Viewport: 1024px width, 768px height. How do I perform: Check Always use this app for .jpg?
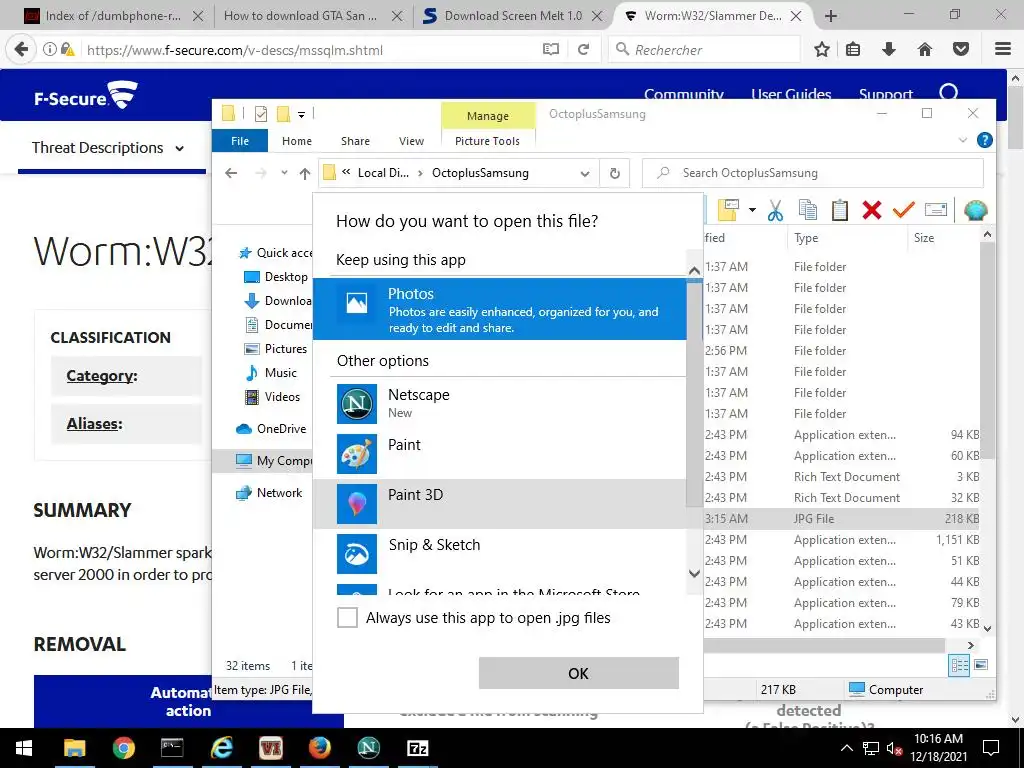[347, 618]
